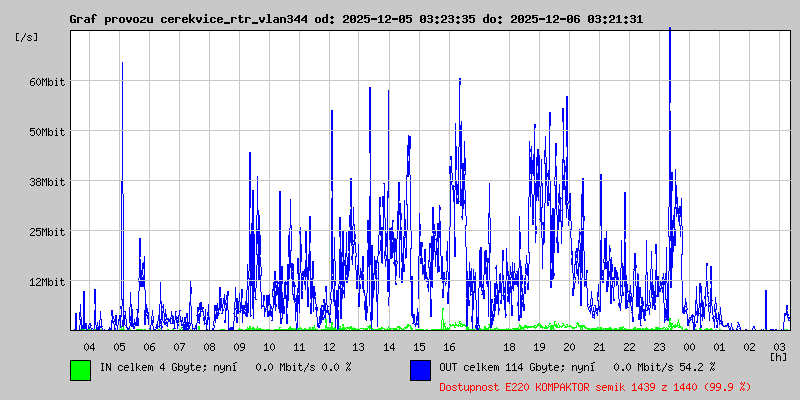Click the hour label 00 on x-axis
The height and width of the screenshot is (400, 800).
(689, 347)
